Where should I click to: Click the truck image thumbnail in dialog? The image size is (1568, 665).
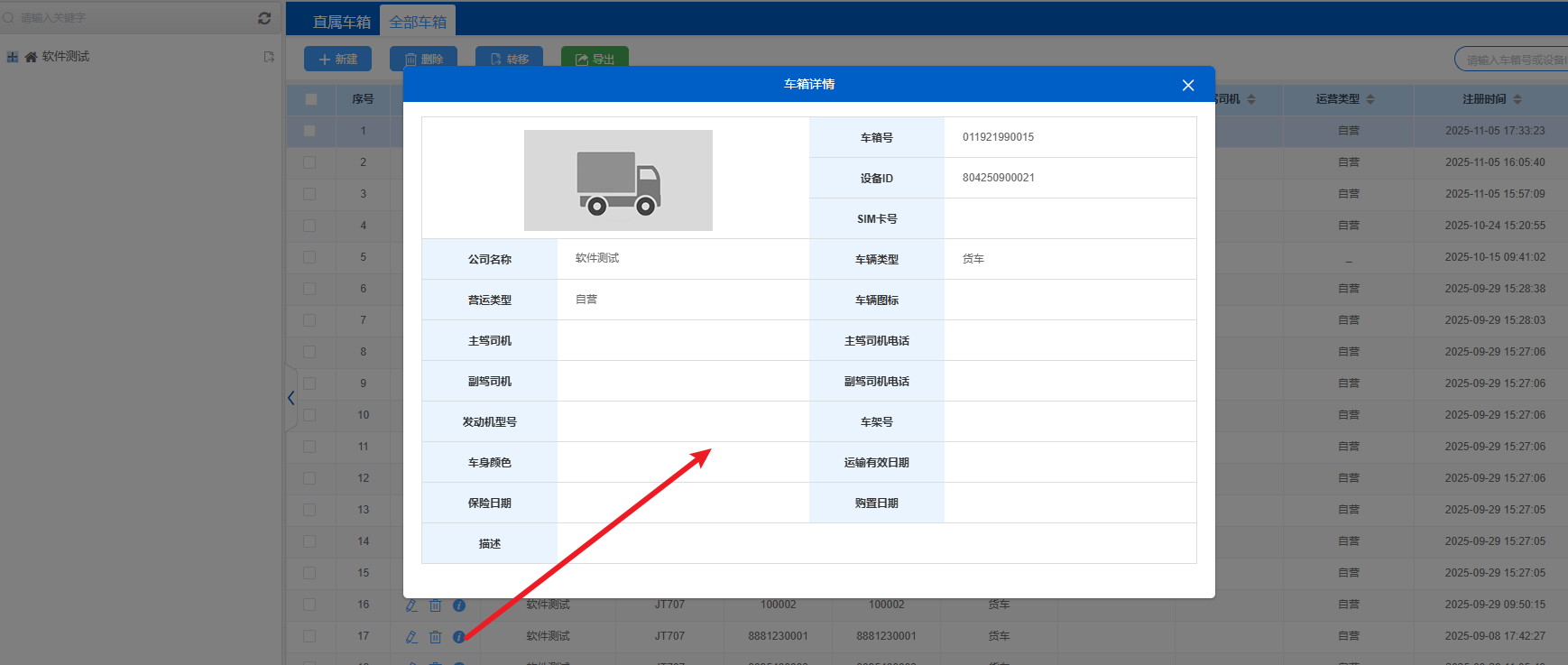(x=618, y=180)
